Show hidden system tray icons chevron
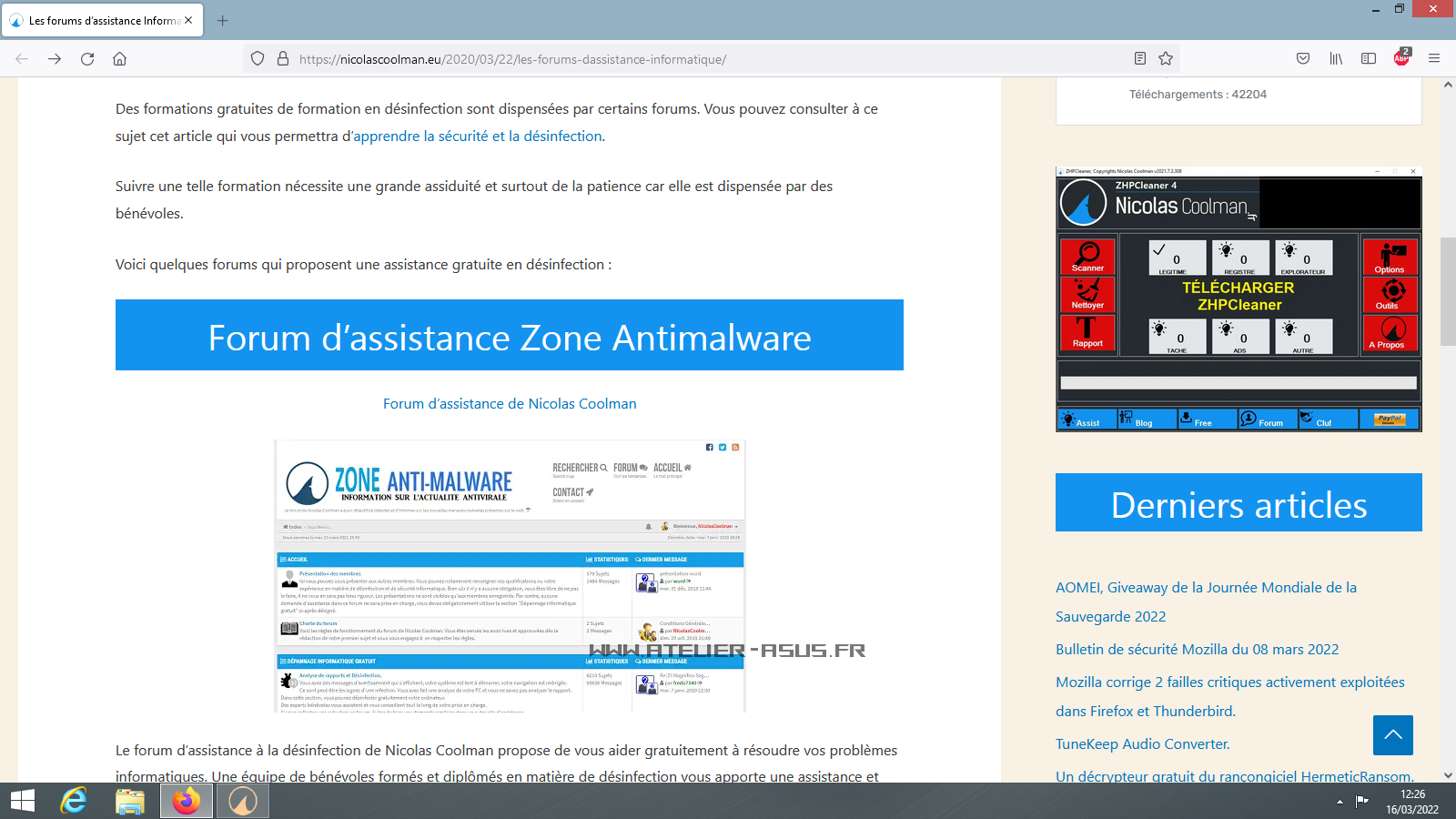This screenshot has width=1456, height=819. point(1340,802)
